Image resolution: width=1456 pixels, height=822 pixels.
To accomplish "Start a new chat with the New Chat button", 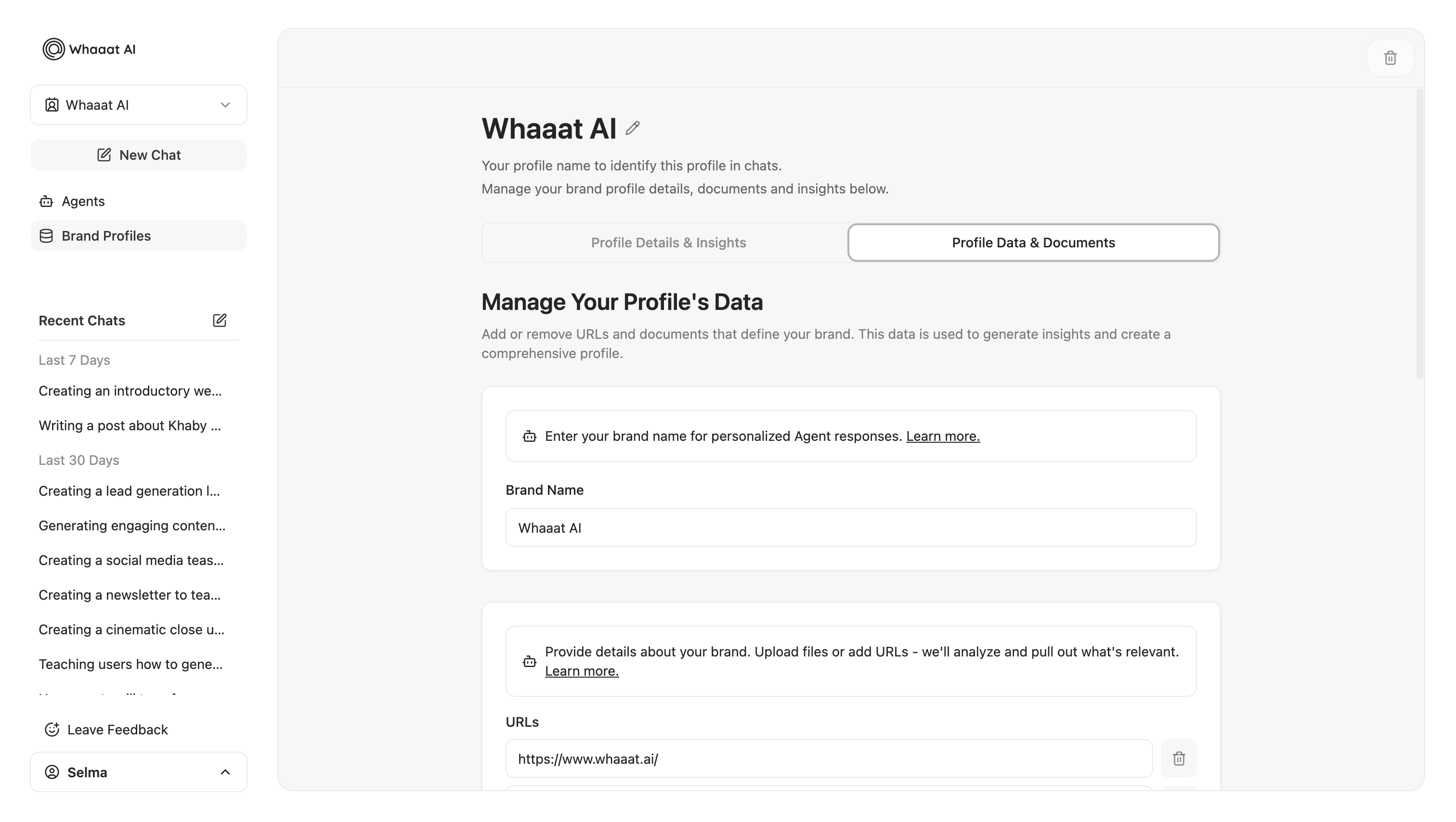I will coord(139,155).
